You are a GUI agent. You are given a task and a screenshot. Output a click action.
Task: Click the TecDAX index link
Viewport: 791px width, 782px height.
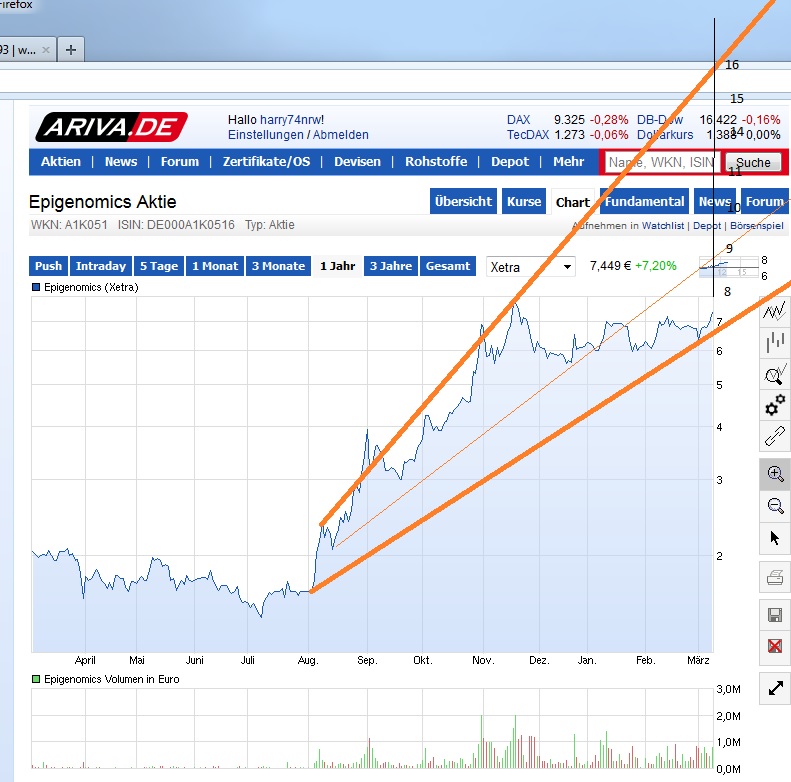[528, 135]
